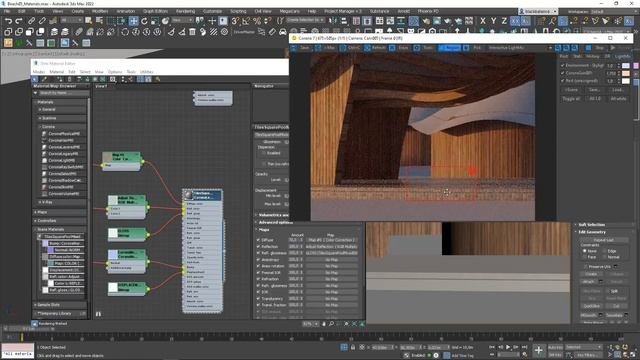This screenshot has width=640, height=360.
Task: Click the Diffuse map Color Correction slot button
Action: tap(331, 240)
